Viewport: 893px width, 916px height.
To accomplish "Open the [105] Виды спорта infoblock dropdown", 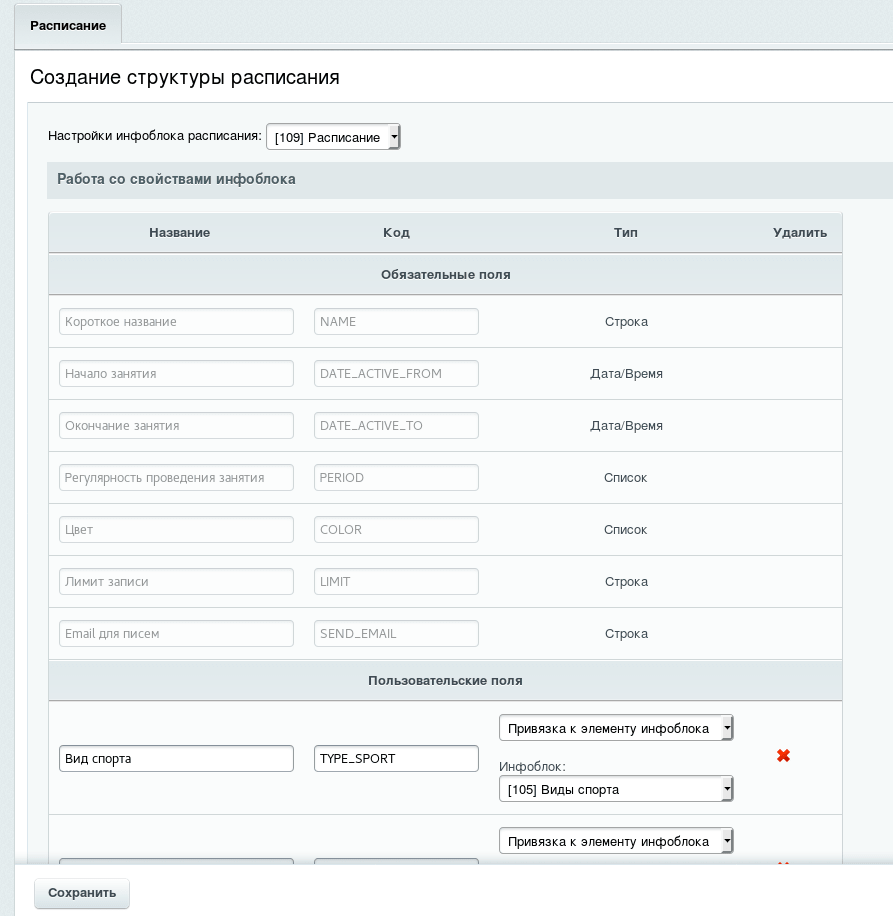I will click(616, 789).
